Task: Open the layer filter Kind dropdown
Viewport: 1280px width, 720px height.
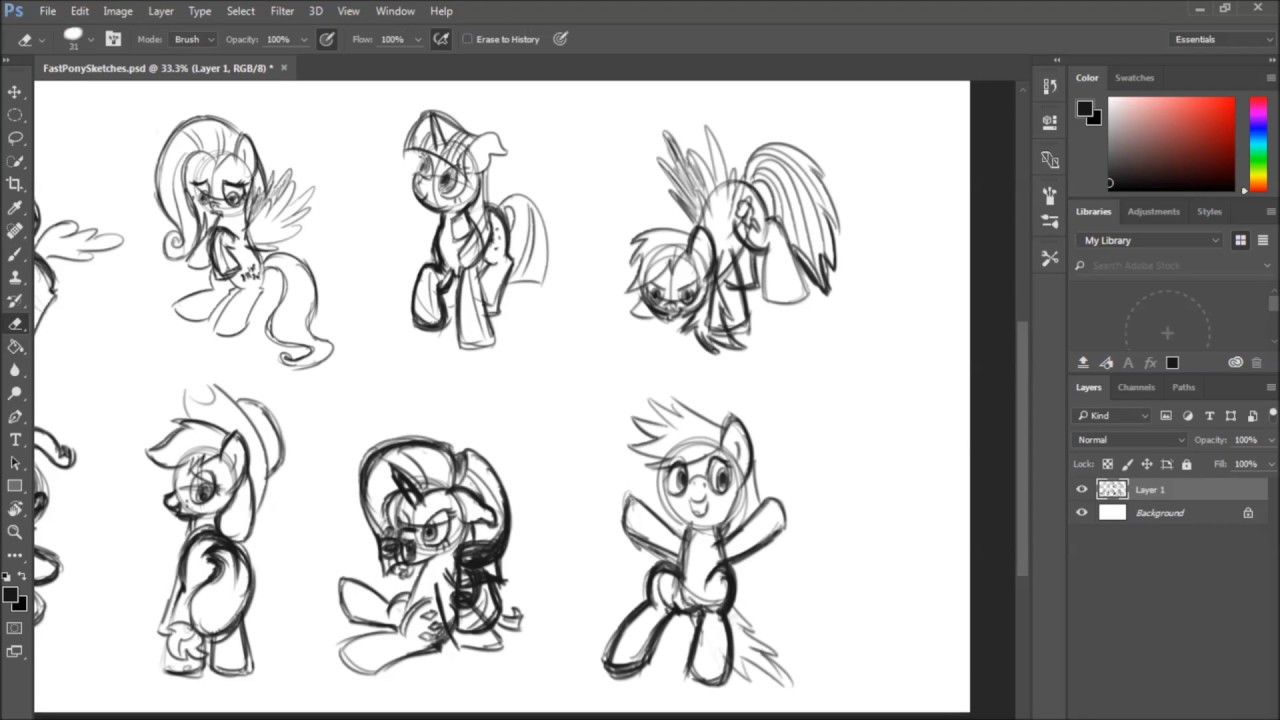Action: click(1114, 415)
